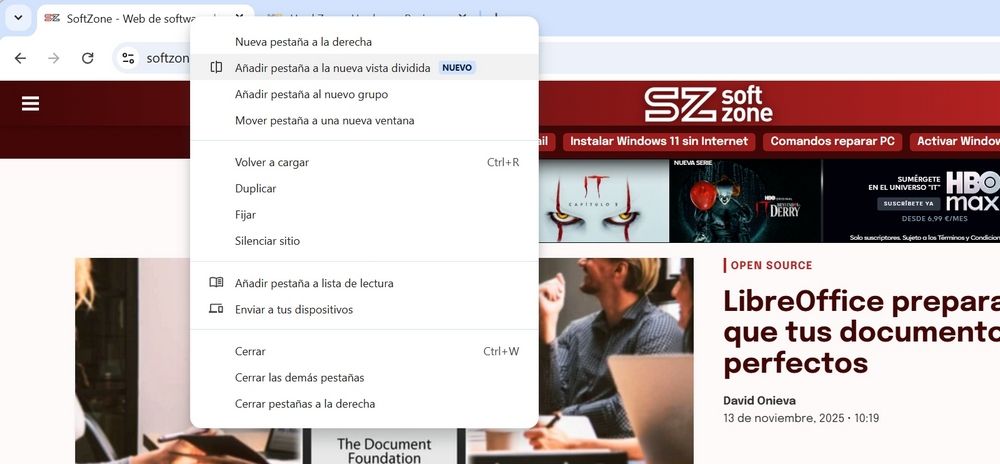1000x464 pixels.
Task: Choose Fijar to pin the tab
Action: [364, 215]
